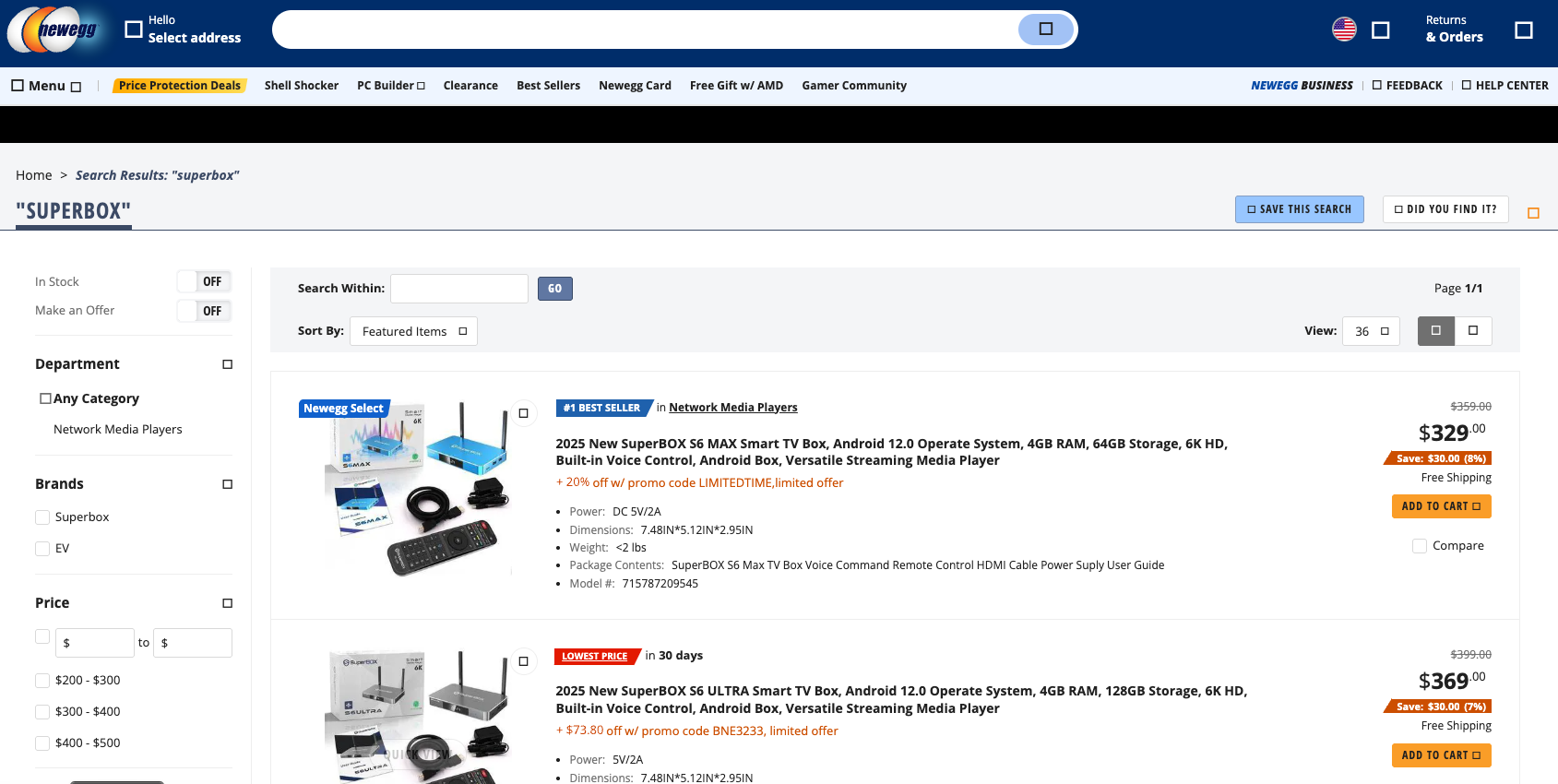Open the Best Sellers menu item

(548, 86)
